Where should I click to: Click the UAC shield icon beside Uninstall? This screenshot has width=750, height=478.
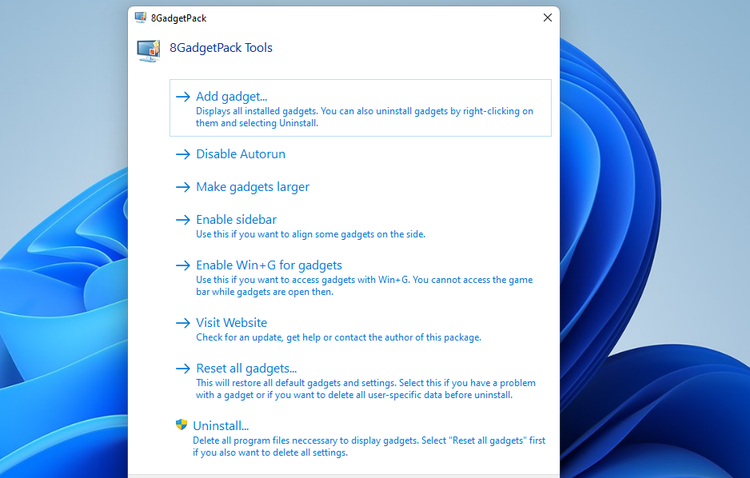181,424
